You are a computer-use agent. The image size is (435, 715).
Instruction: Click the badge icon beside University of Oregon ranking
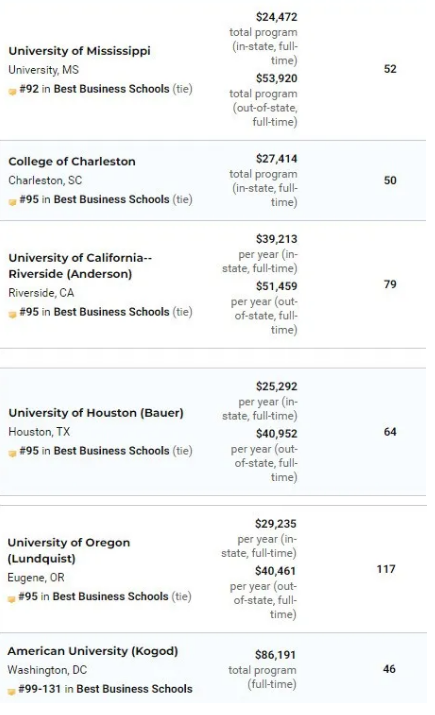tap(11, 599)
